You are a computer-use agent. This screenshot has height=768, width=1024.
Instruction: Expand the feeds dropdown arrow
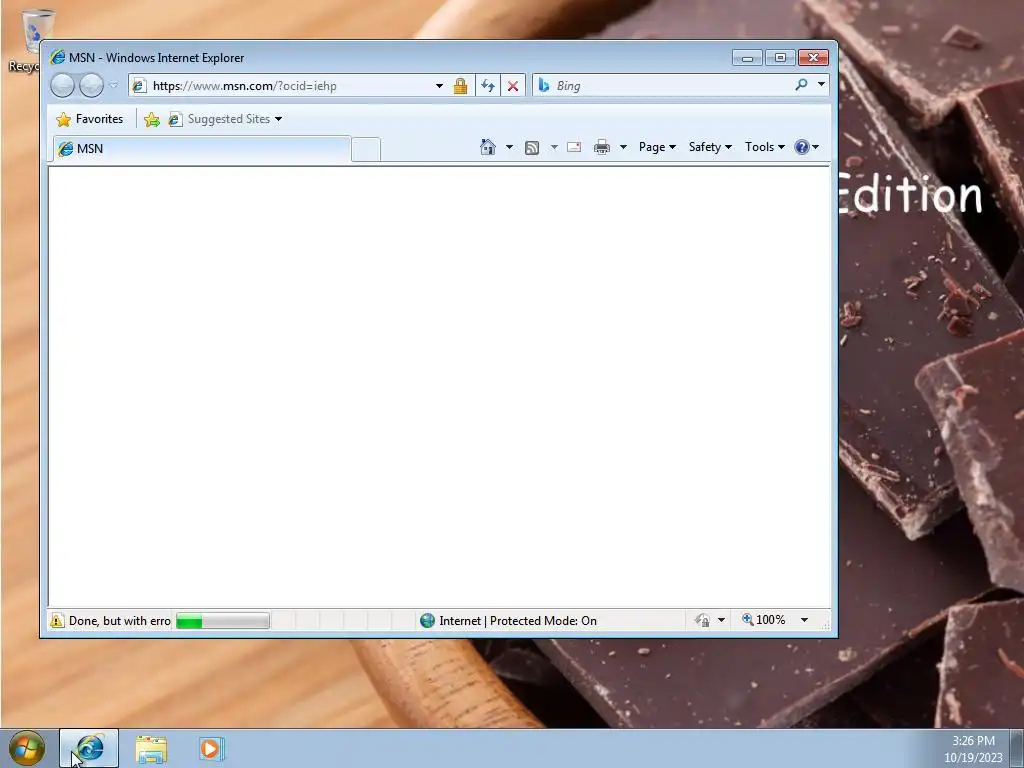[x=554, y=147]
